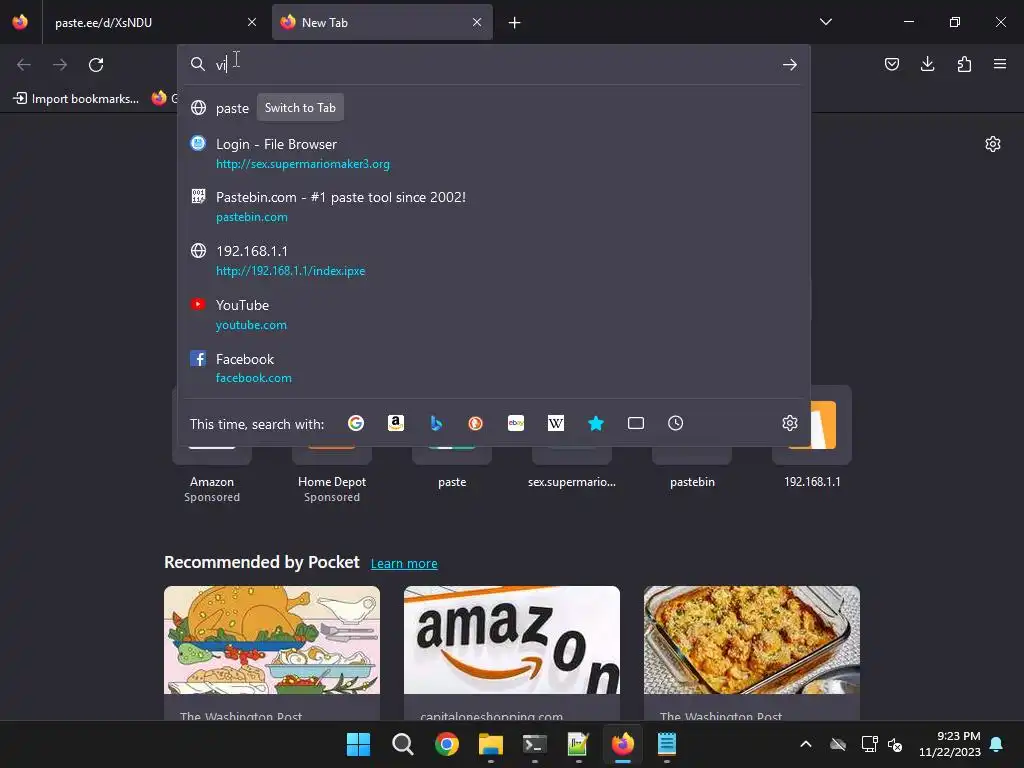Search in open Tabs icon

click(635, 423)
